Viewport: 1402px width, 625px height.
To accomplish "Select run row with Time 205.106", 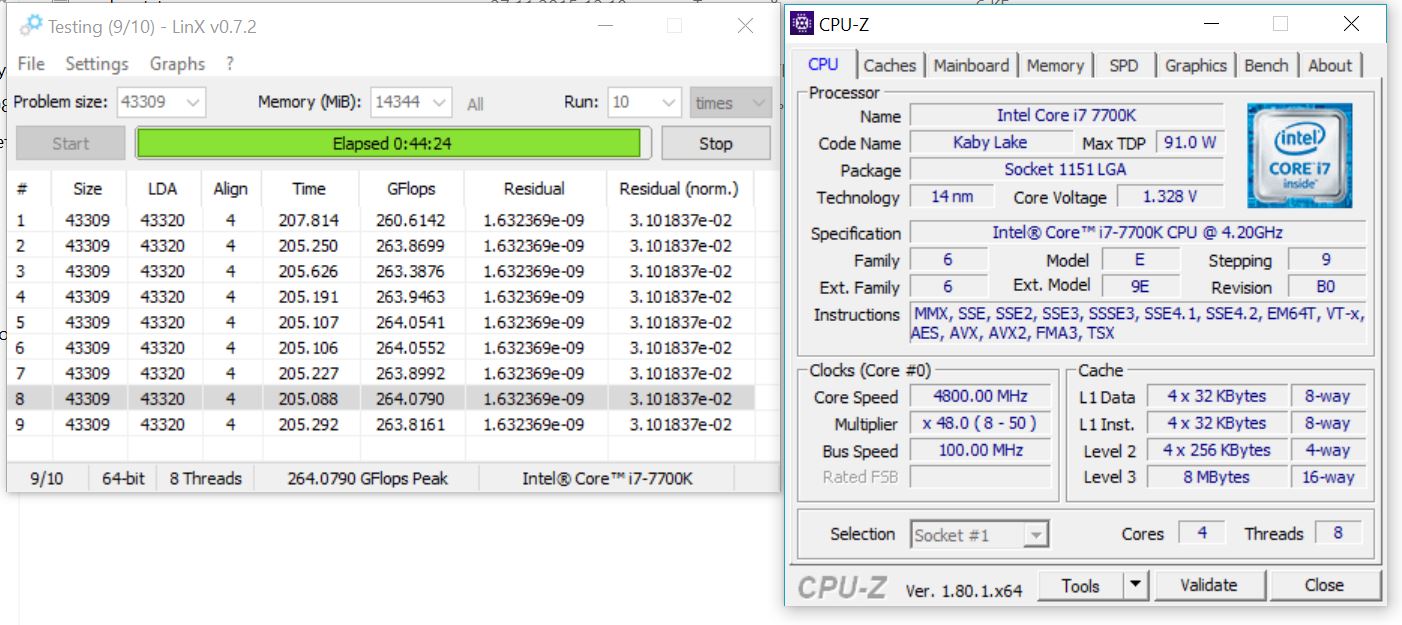I will [x=381, y=347].
